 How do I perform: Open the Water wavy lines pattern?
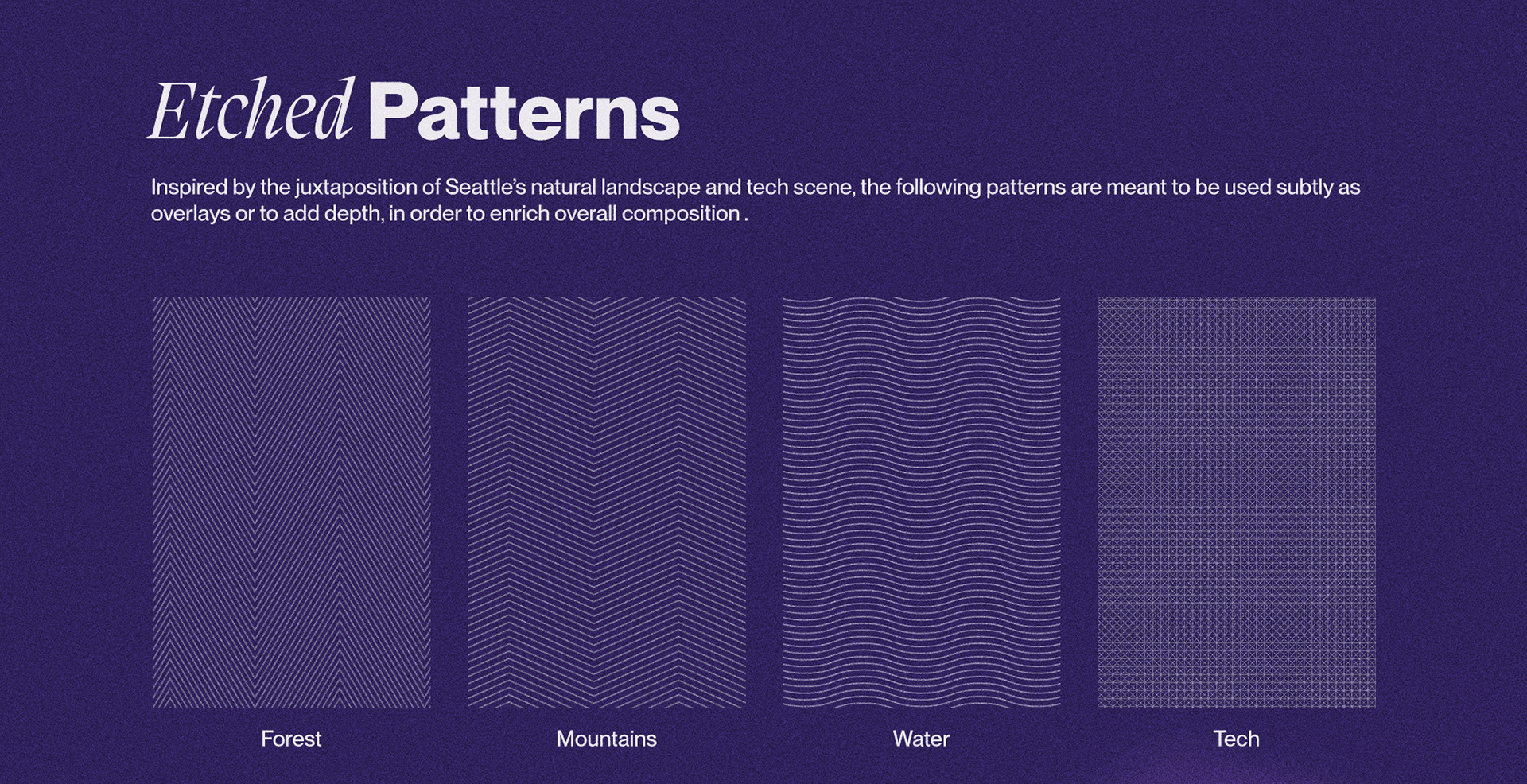click(921, 503)
